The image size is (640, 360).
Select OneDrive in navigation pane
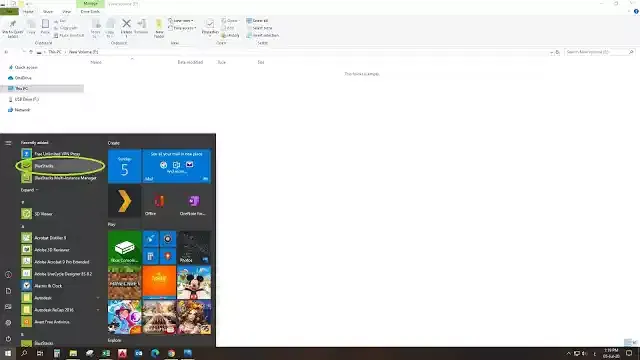coord(20,78)
